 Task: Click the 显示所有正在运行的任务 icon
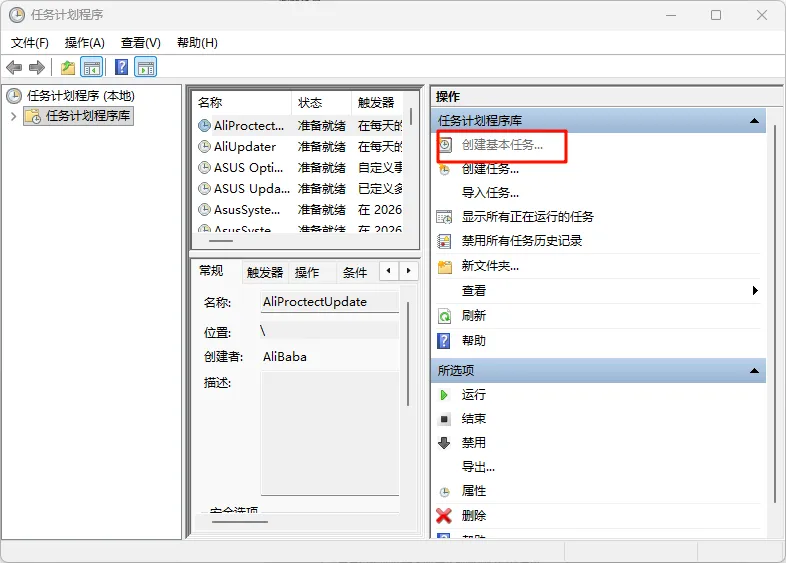point(444,217)
